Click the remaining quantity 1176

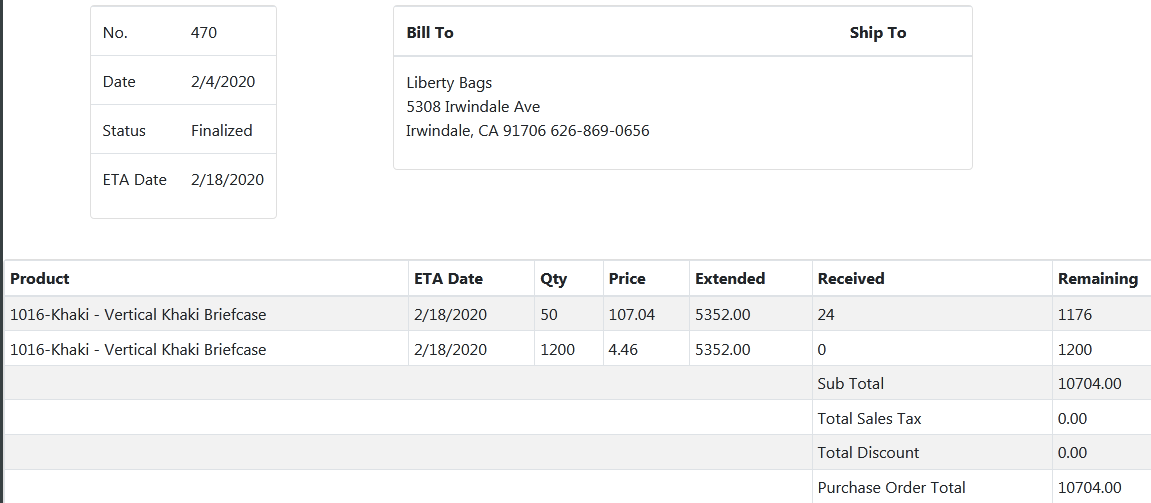tap(1075, 315)
